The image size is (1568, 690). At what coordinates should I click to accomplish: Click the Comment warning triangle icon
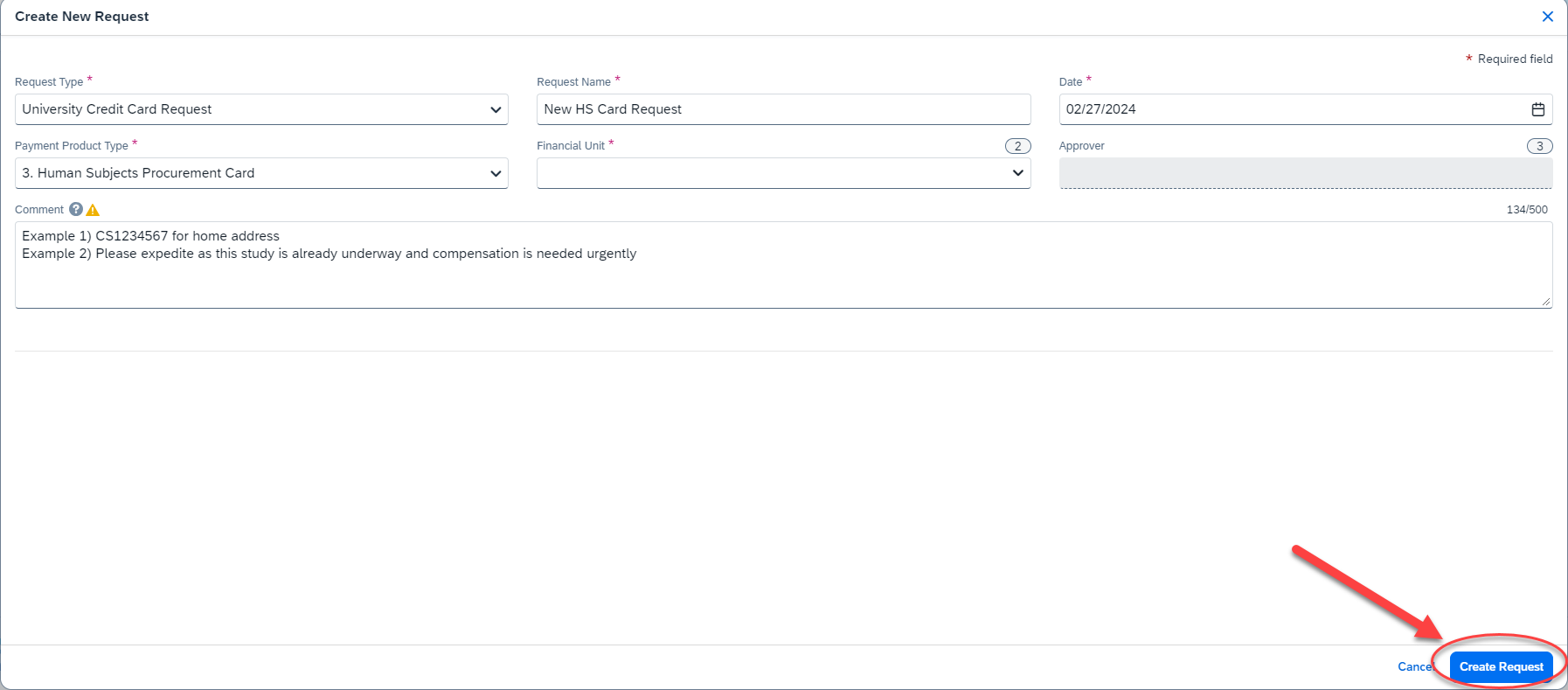click(93, 210)
